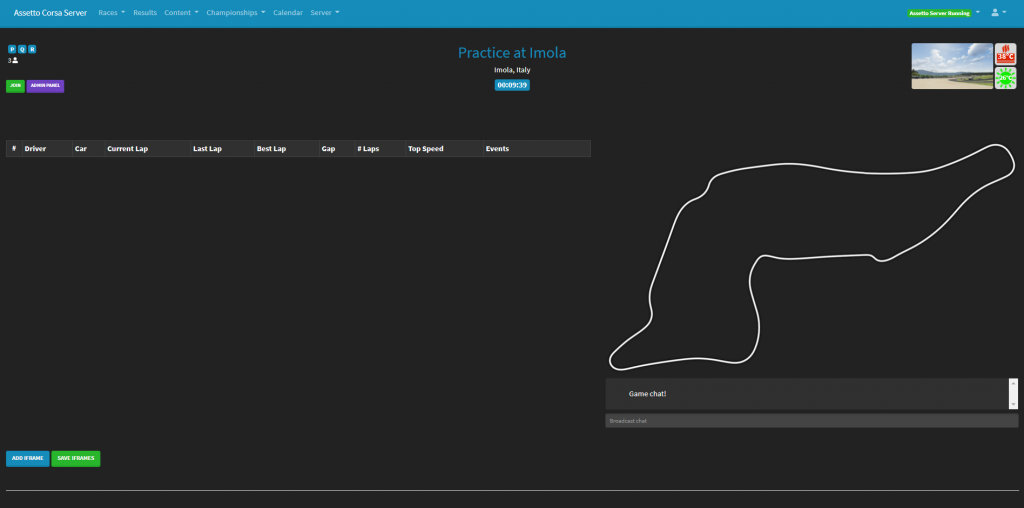
Task: Click the Qualifying session Q badge
Action: (22, 49)
